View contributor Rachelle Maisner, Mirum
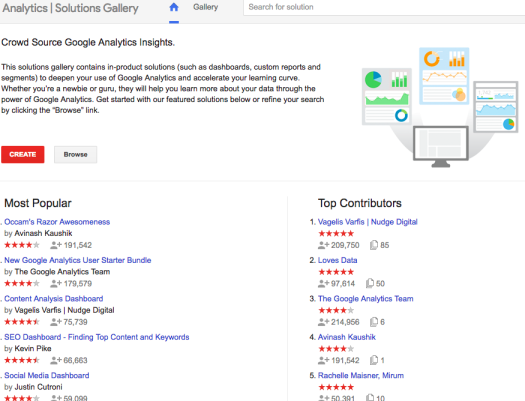 click(361, 376)
